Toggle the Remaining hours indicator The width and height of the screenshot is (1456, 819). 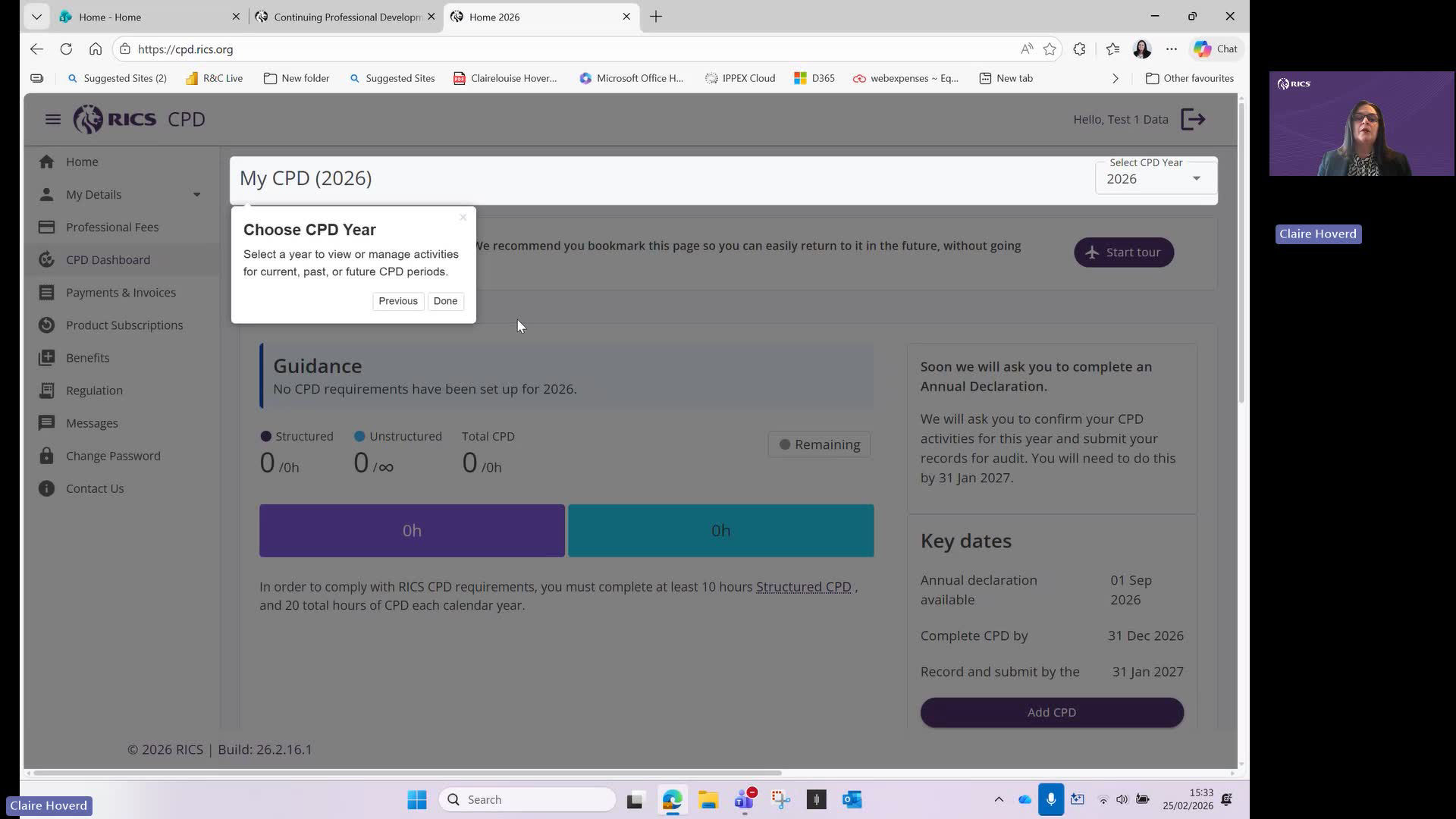pyautogui.click(x=820, y=444)
